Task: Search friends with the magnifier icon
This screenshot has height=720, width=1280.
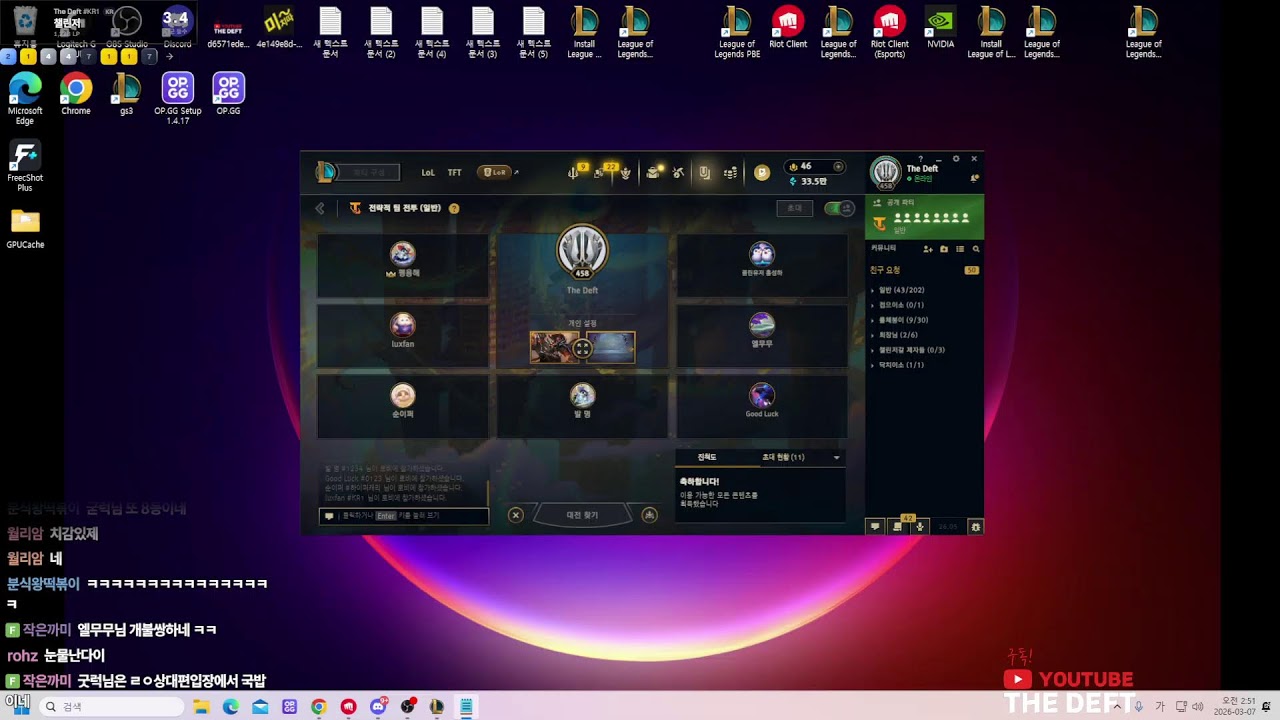Action: pyautogui.click(x=976, y=249)
